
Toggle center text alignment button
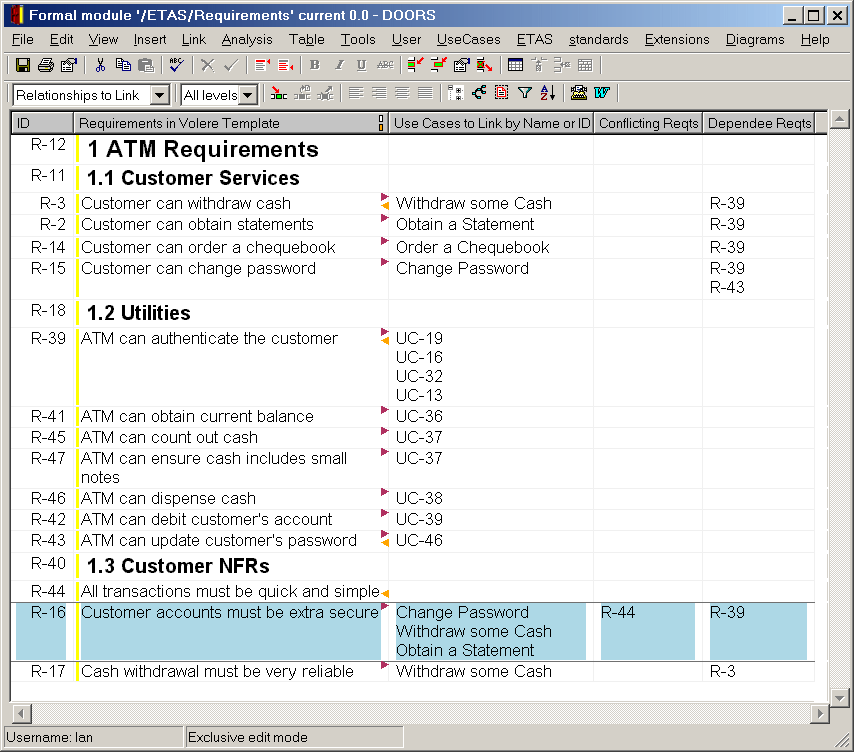[x=402, y=93]
